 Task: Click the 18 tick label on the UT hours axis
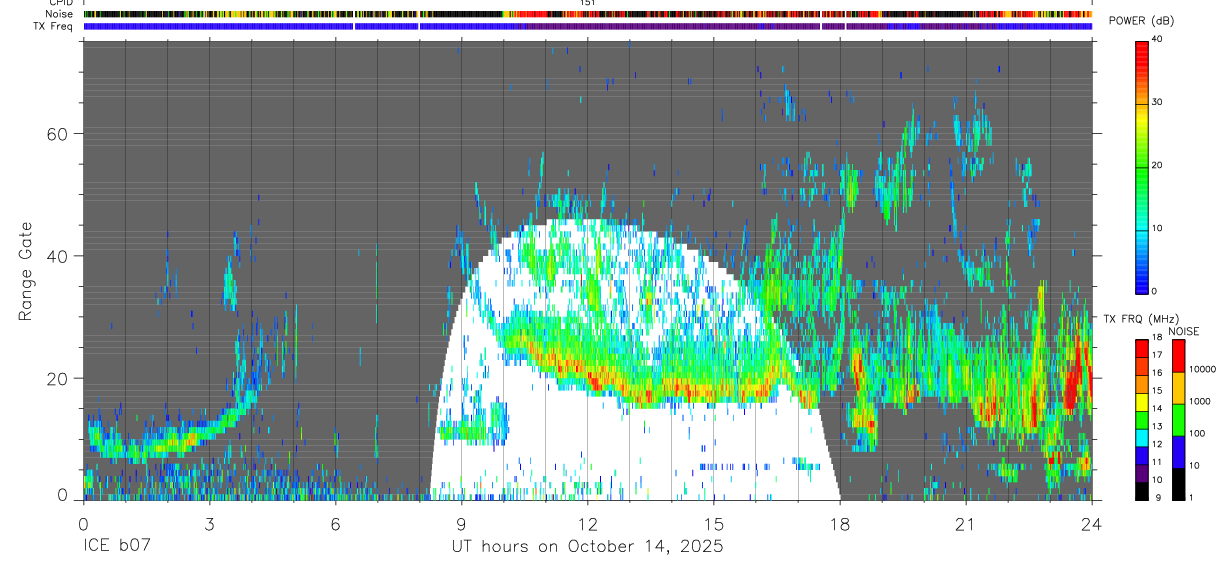click(x=840, y=524)
